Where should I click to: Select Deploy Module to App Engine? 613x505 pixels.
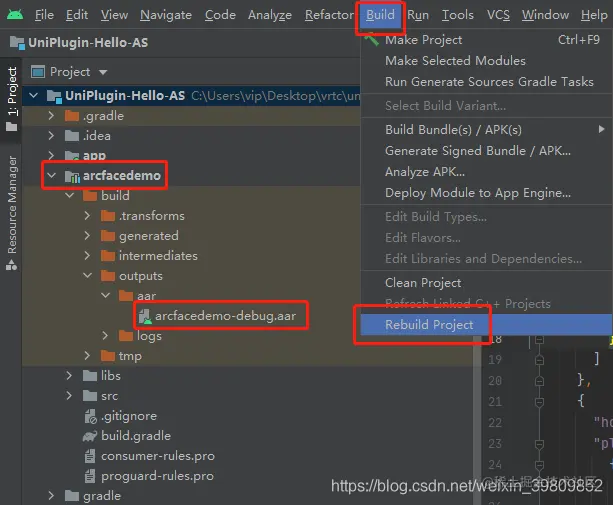pyautogui.click(x=486, y=193)
